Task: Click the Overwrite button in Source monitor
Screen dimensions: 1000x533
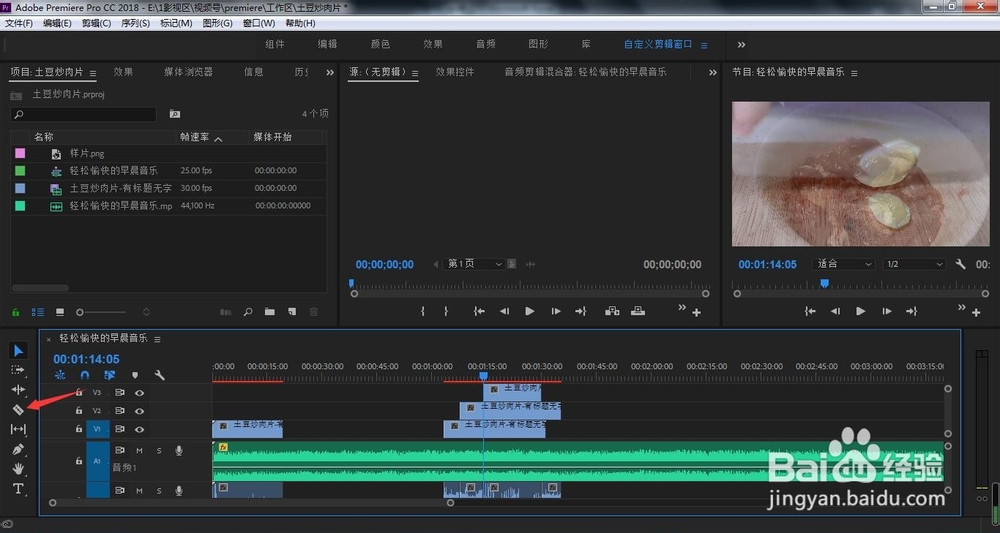Action: (638, 311)
